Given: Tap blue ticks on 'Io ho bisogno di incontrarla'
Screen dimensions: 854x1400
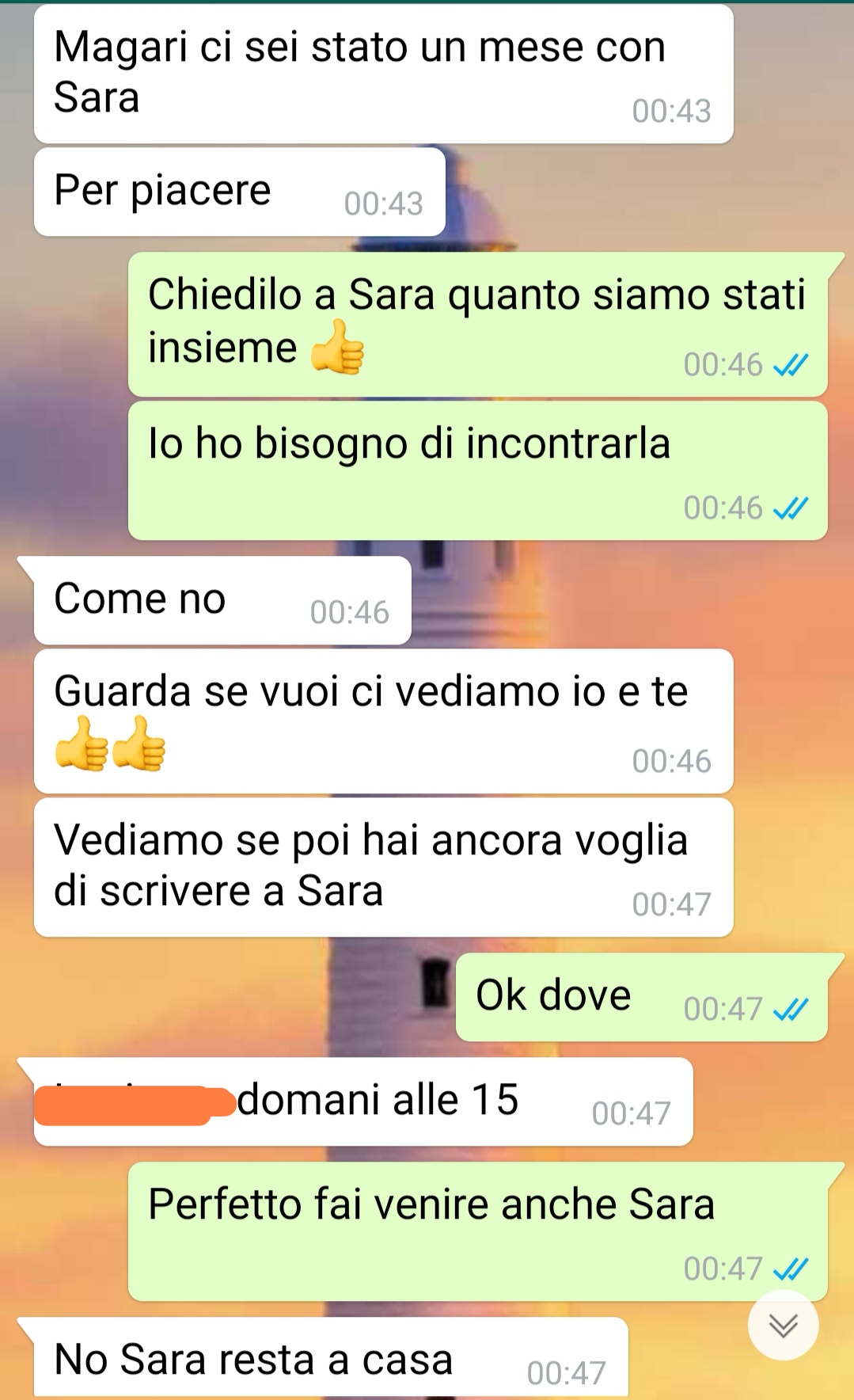Looking at the screenshot, I should 791,508.
